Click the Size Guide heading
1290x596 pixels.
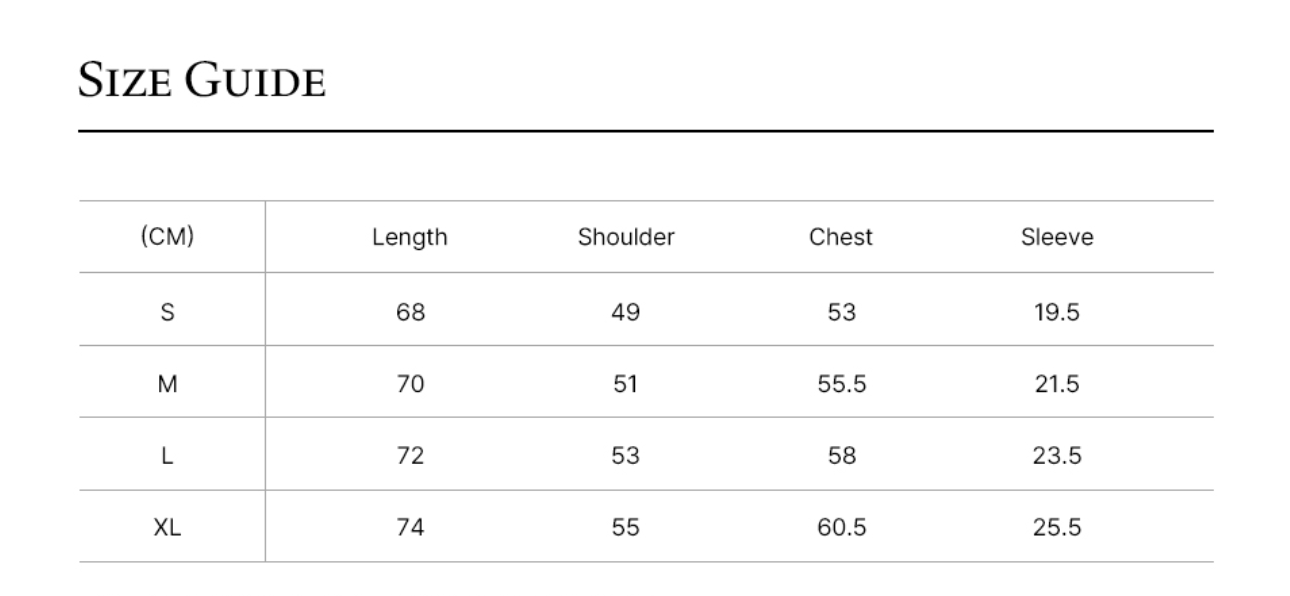pos(202,81)
